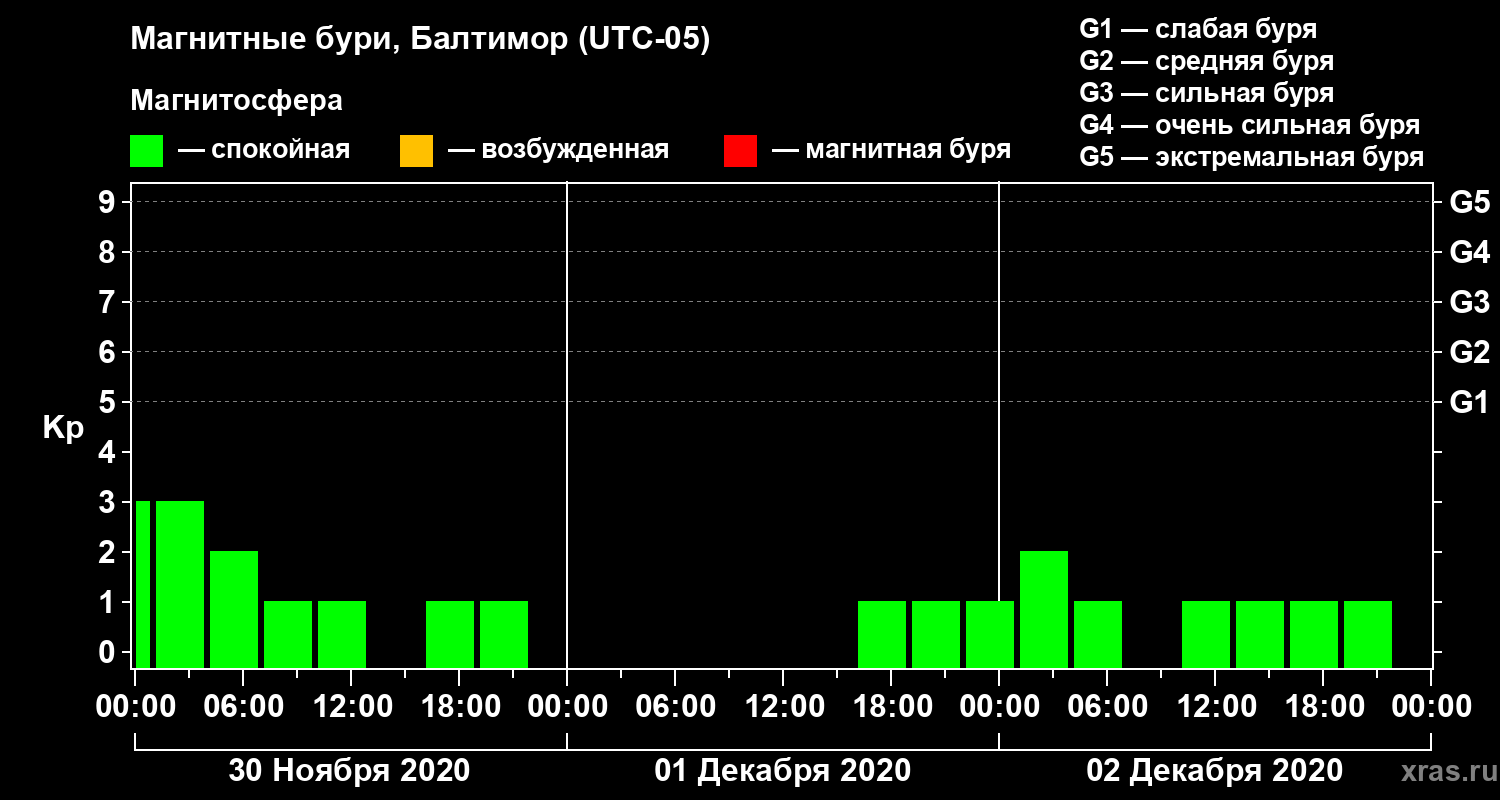This screenshot has height=800, width=1500.
Task: Click the legend text '— спокойная'
Action: (x=263, y=150)
